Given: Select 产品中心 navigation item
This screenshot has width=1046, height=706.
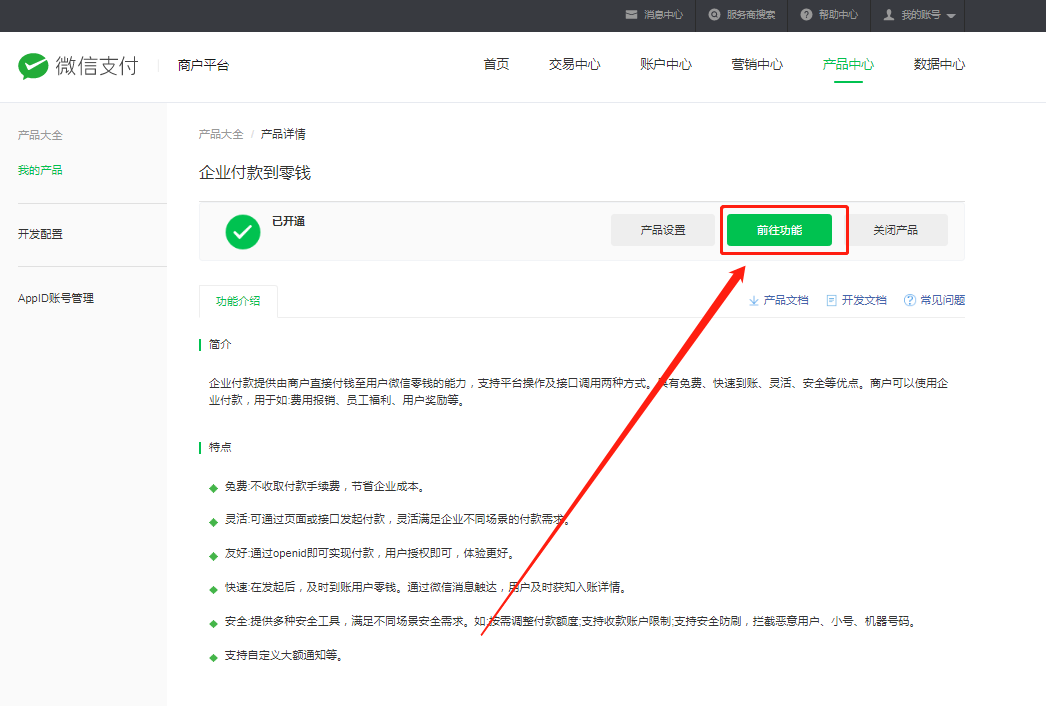Looking at the screenshot, I should 848,65.
